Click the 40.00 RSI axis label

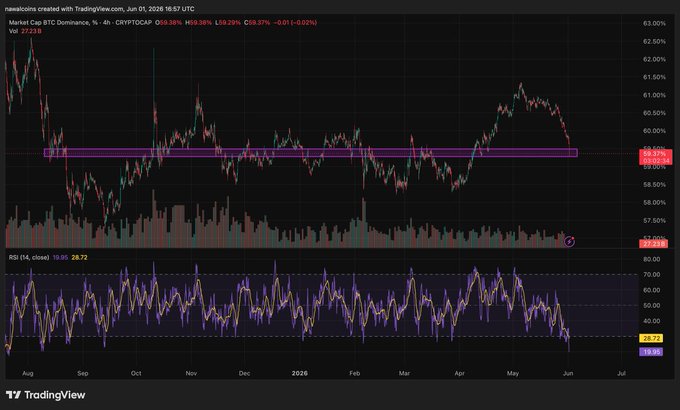(x=652, y=321)
